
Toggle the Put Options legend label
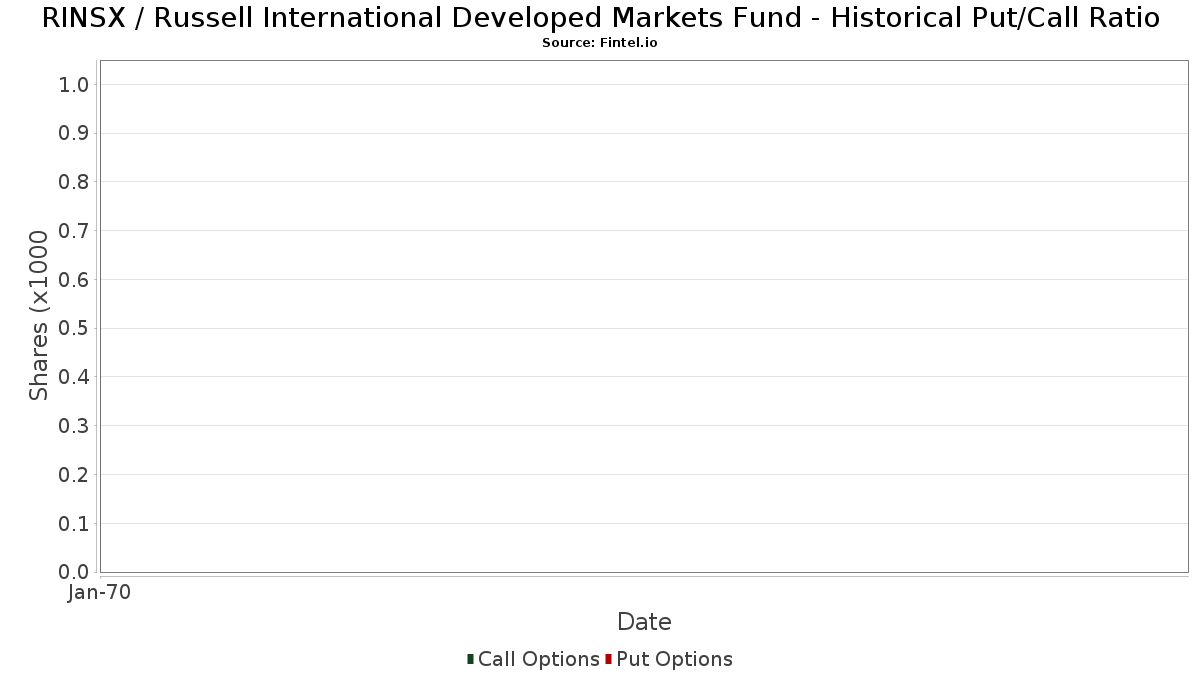click(x=674, y=659)
